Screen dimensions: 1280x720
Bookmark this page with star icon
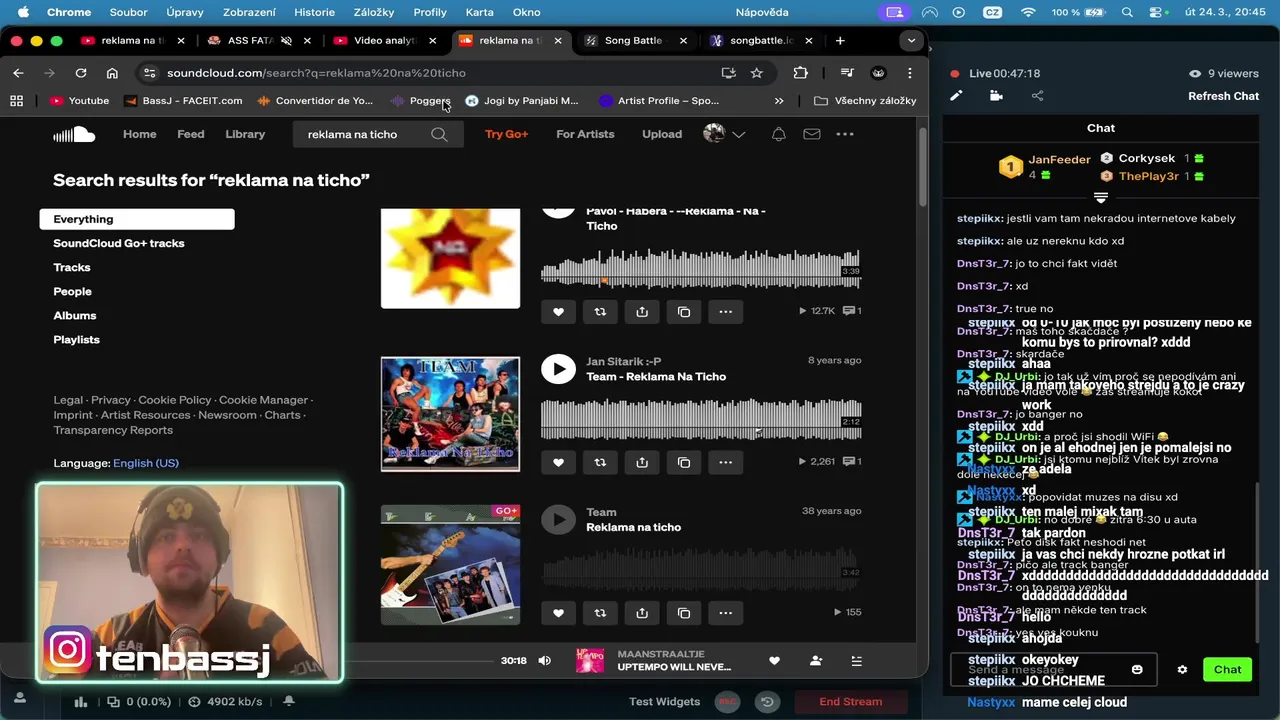(x=757, y=73)
